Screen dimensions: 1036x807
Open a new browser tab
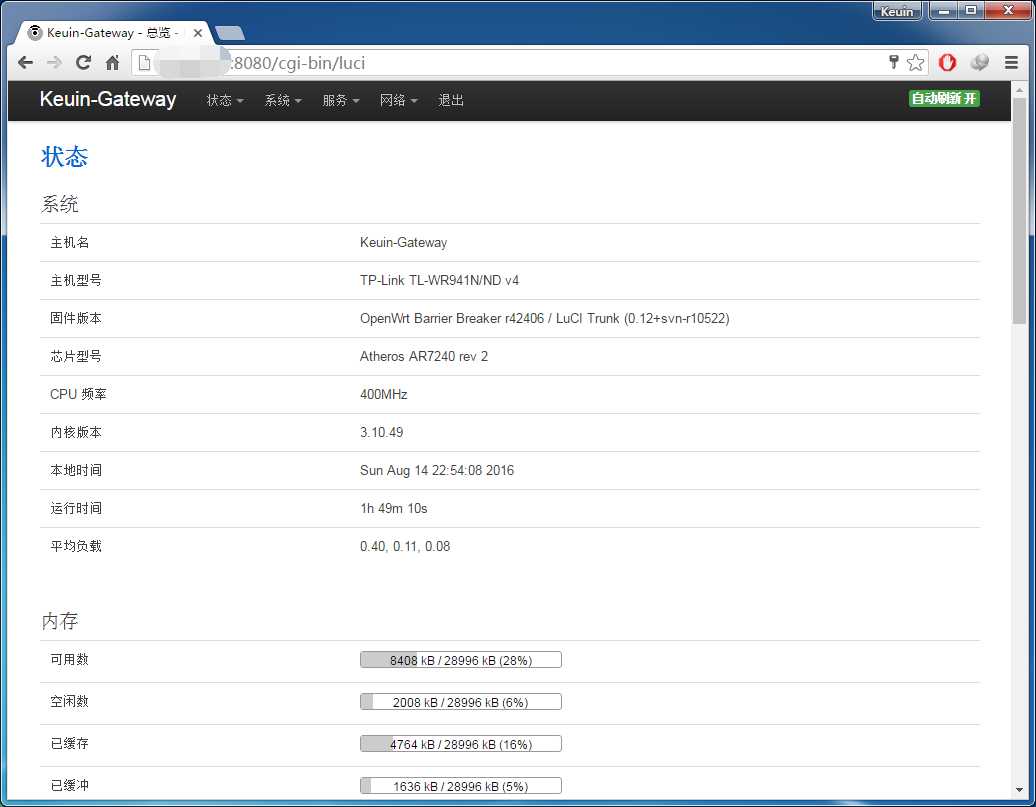click(230, 33)
